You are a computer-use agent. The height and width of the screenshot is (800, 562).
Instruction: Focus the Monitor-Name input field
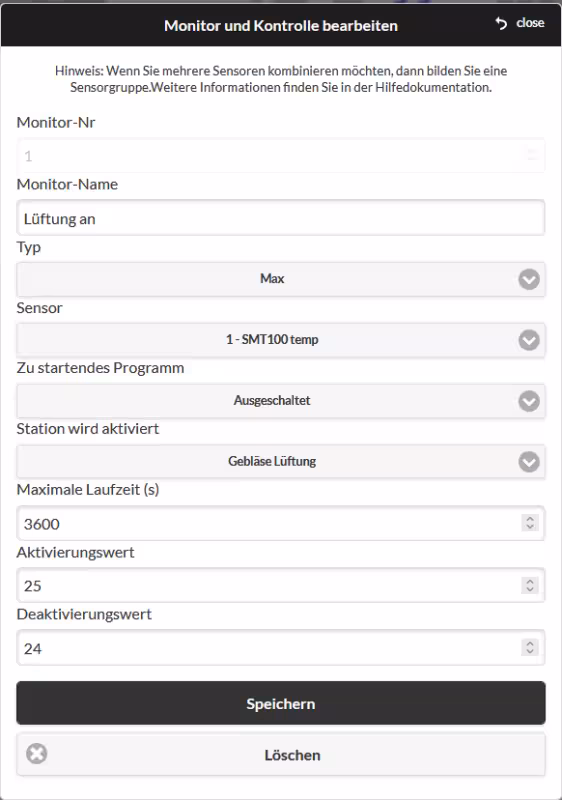click(x=281, y=218)
